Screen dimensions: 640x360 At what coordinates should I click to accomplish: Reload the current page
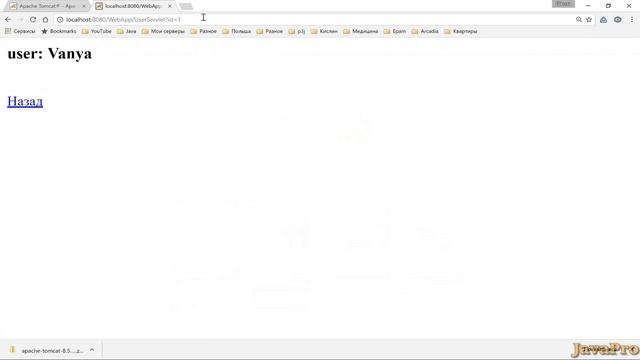point(33,20)
